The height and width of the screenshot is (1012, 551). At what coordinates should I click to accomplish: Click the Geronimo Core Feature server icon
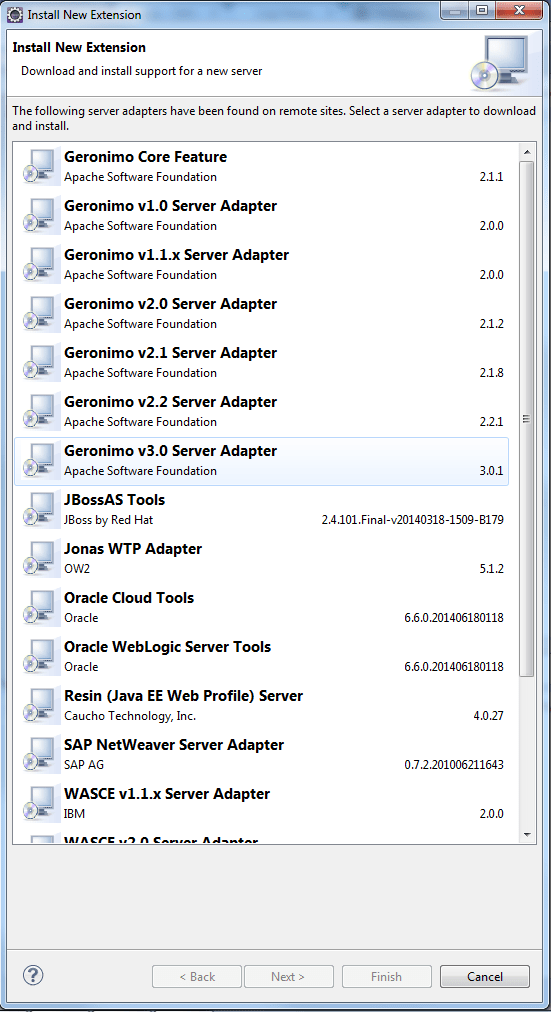pos(40,167)
